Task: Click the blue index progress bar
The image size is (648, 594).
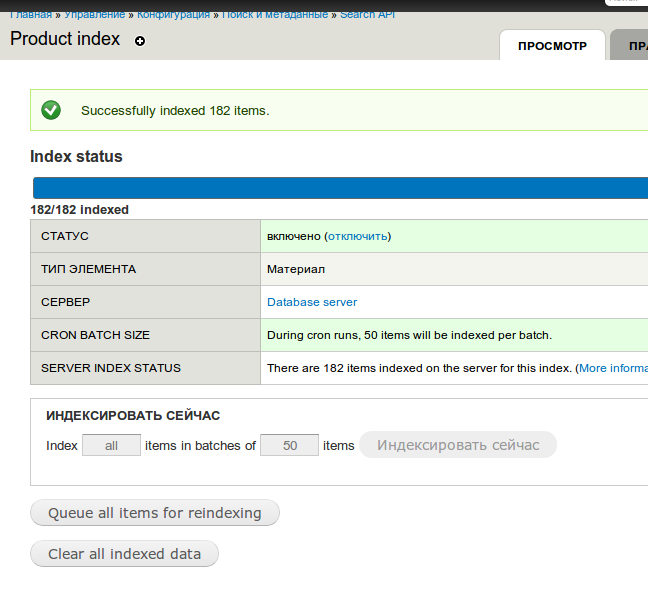Action: (341, 188)
